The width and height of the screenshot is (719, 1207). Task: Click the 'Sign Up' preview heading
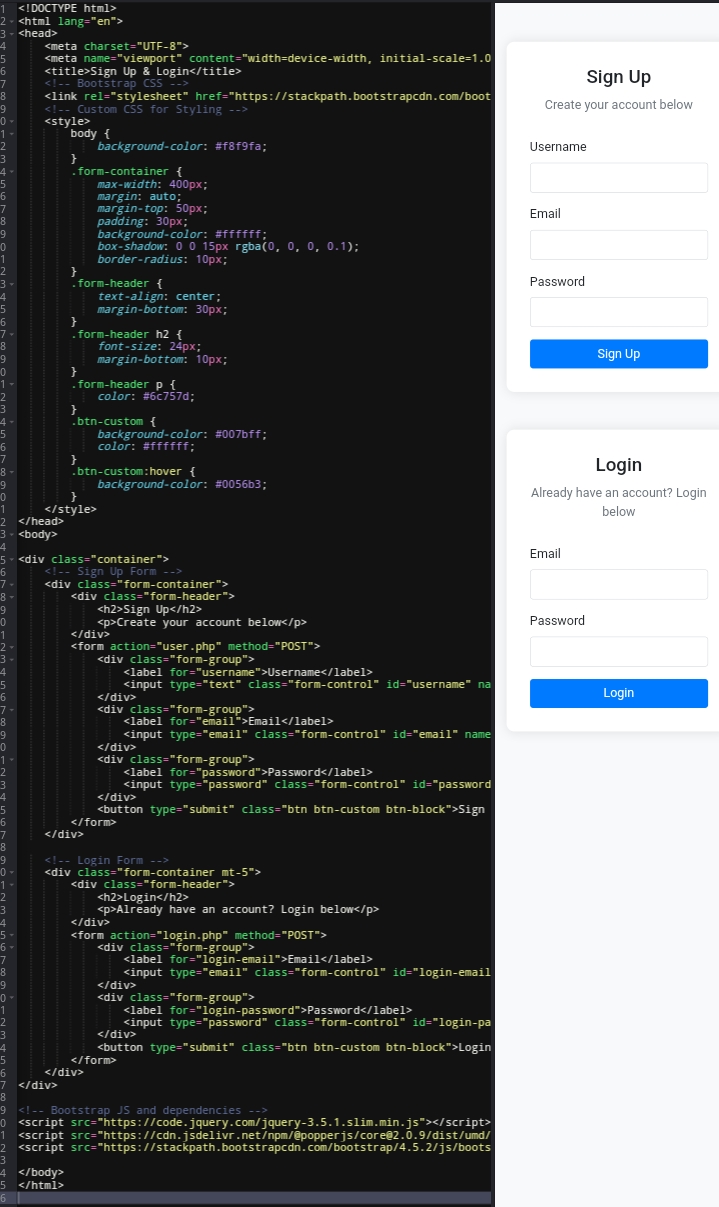point(618,77)
